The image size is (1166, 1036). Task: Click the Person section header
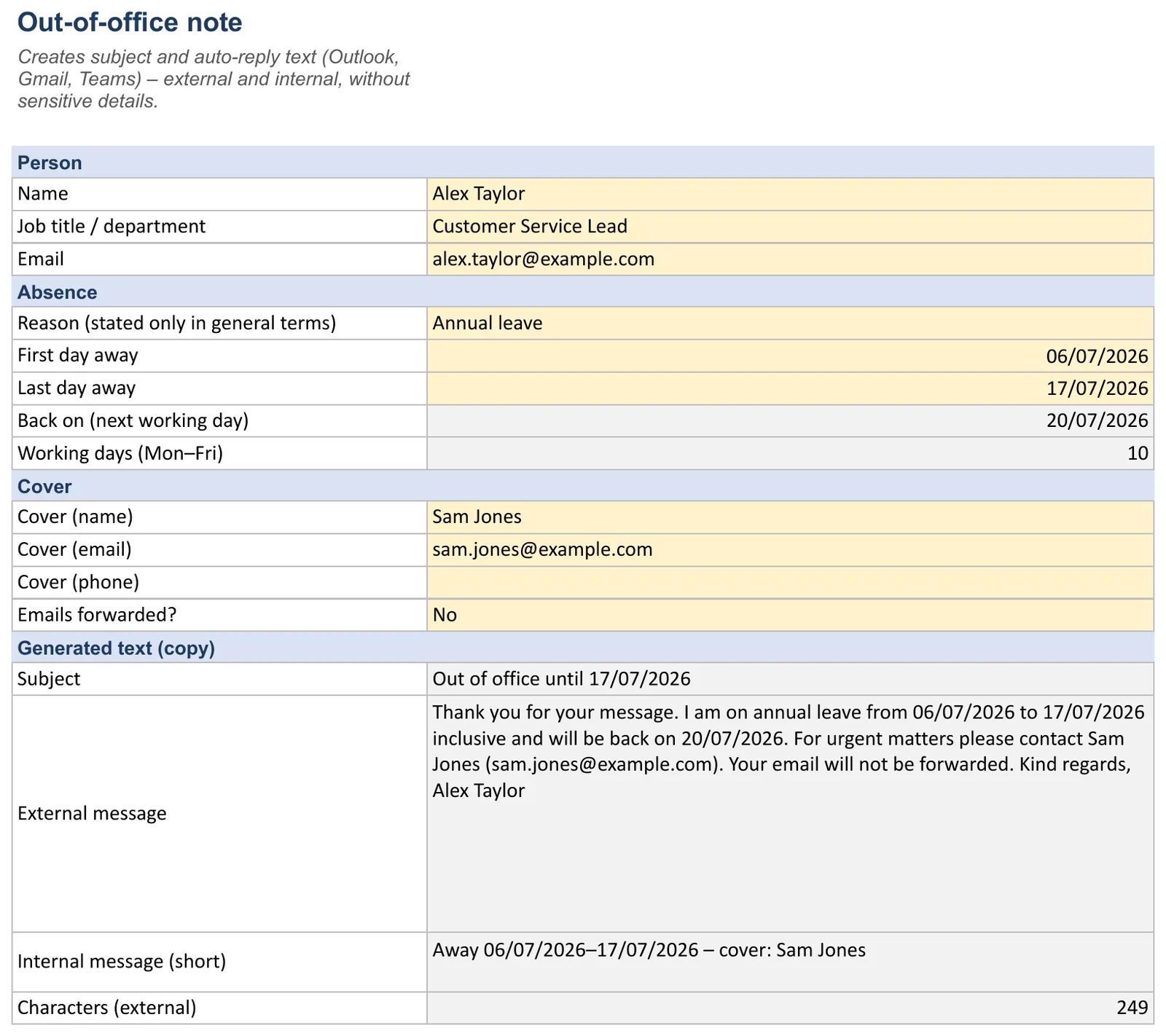(583, 162)
